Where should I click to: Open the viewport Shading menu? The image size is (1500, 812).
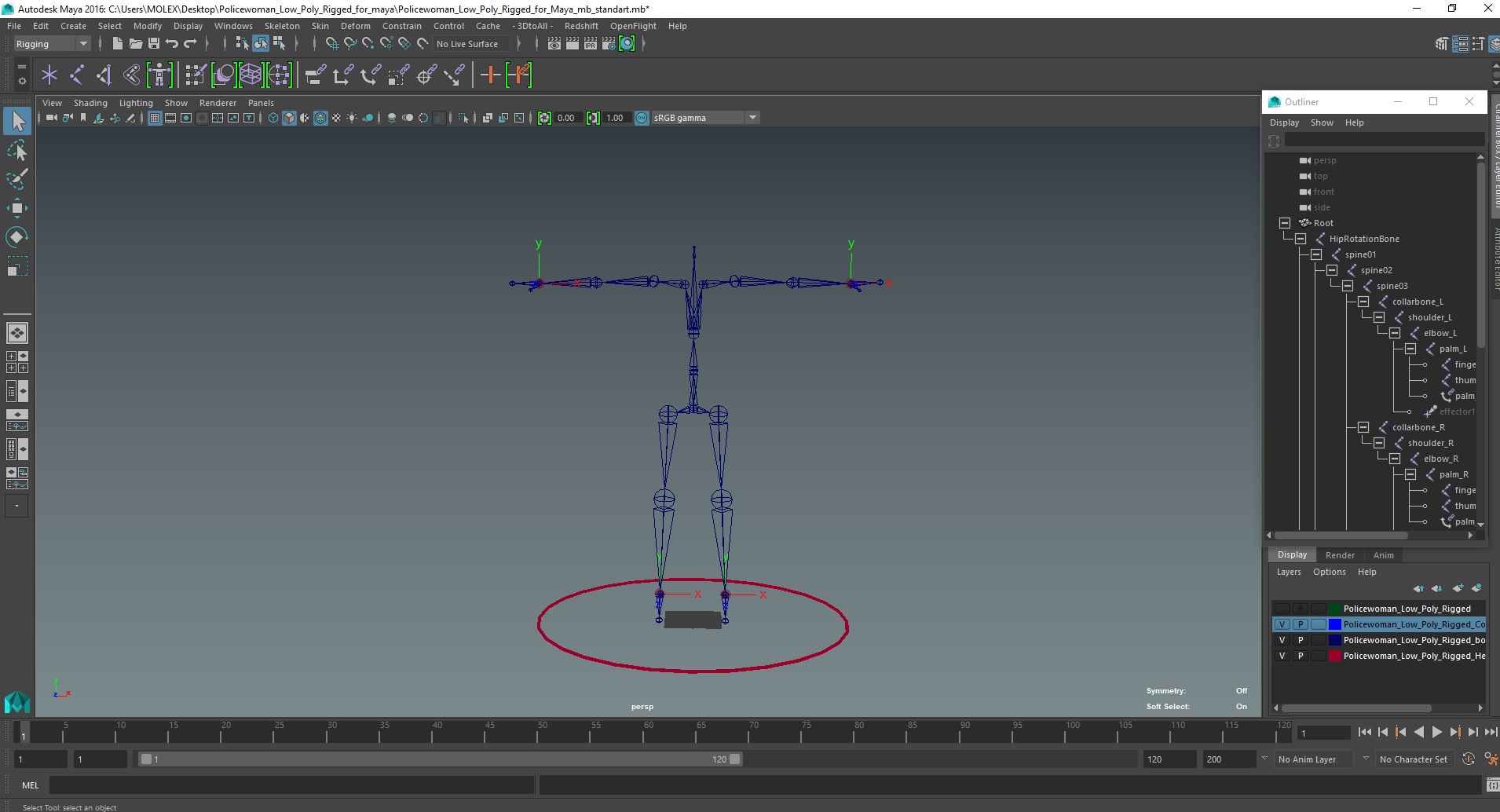click(x=90, y=103)
